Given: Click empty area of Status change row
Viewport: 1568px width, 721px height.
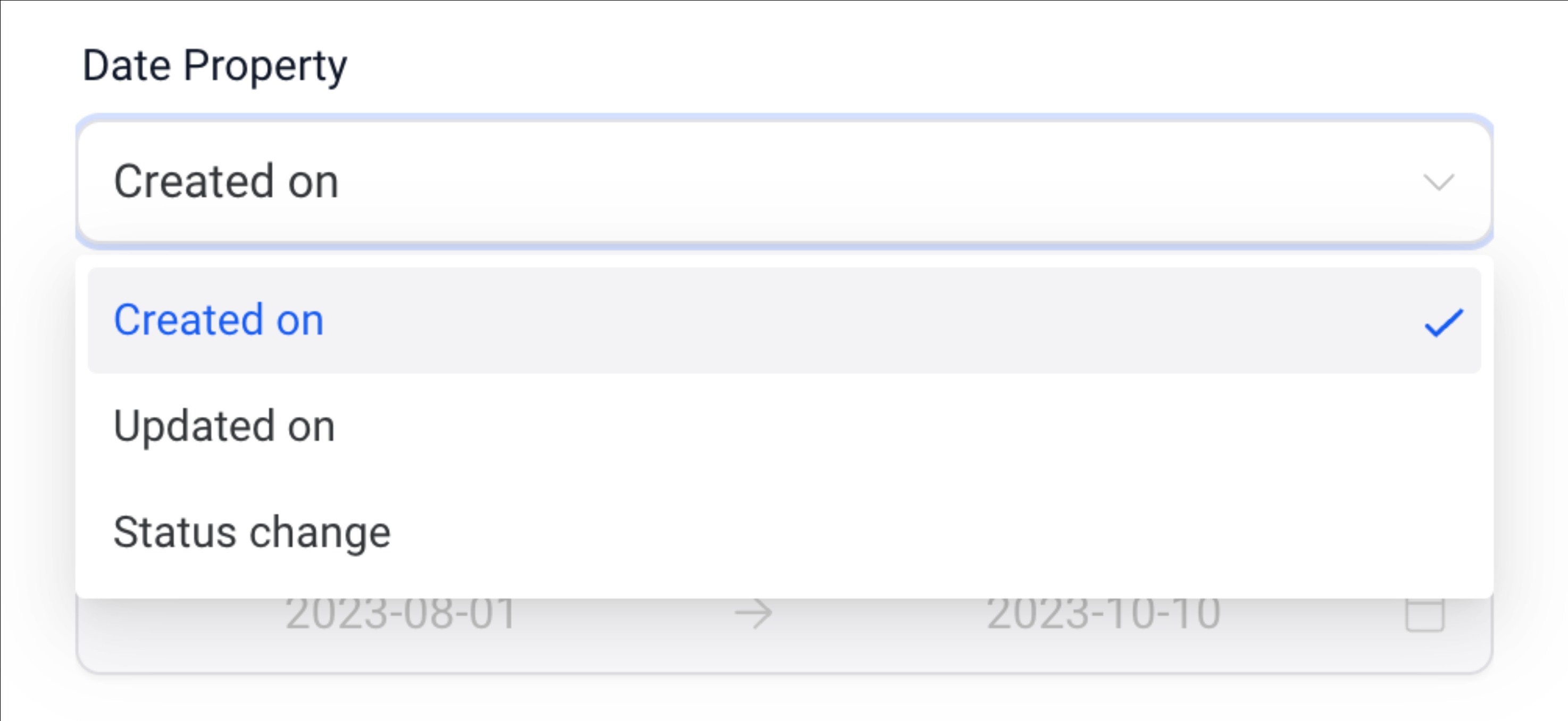Looking at the screenshot, I should (913, 532).
